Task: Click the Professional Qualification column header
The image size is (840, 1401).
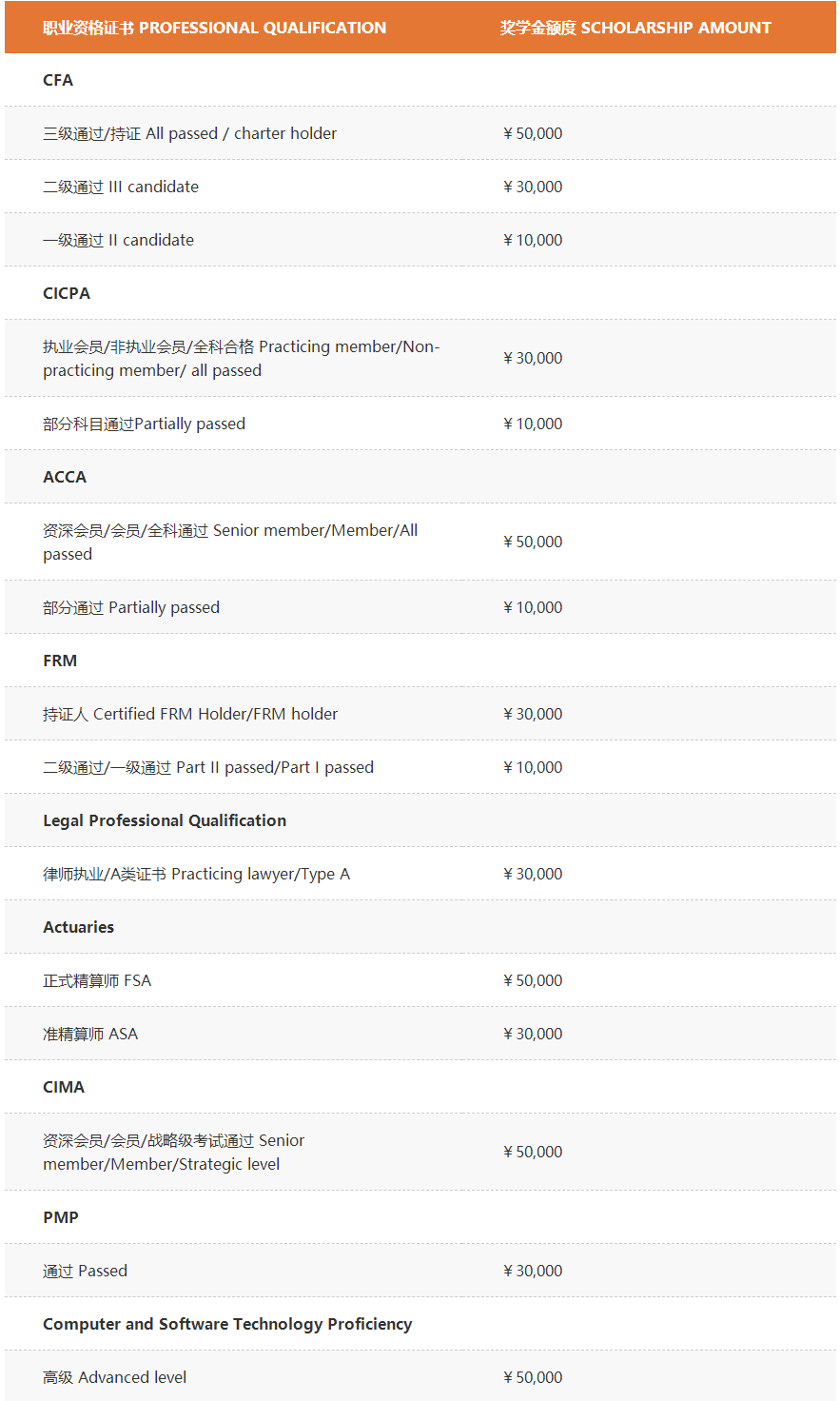Action: (x=214, y=28)
